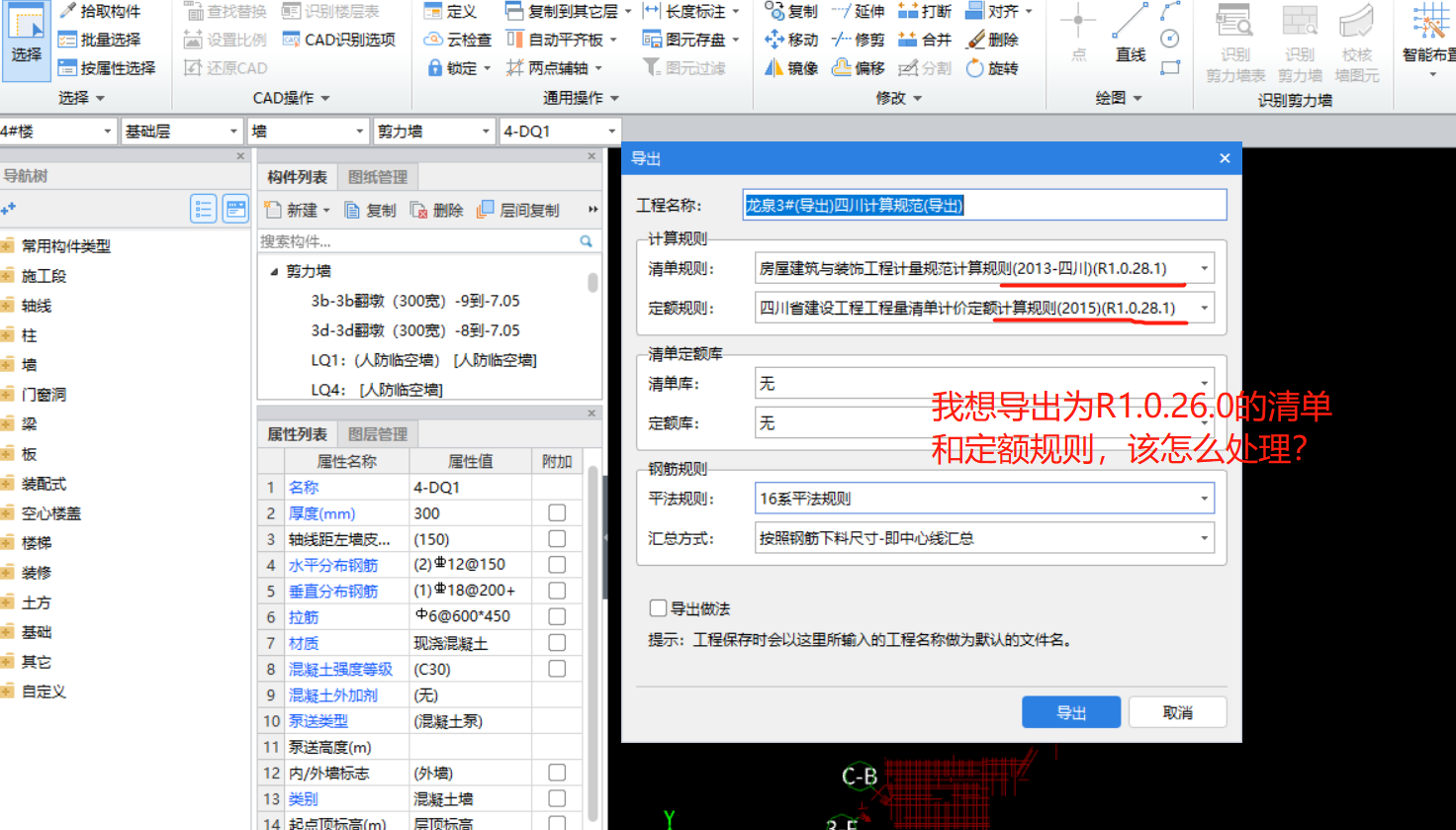
Task: Tick 附加 checkbox for 材质 row
Action: [x=557, y=642]
